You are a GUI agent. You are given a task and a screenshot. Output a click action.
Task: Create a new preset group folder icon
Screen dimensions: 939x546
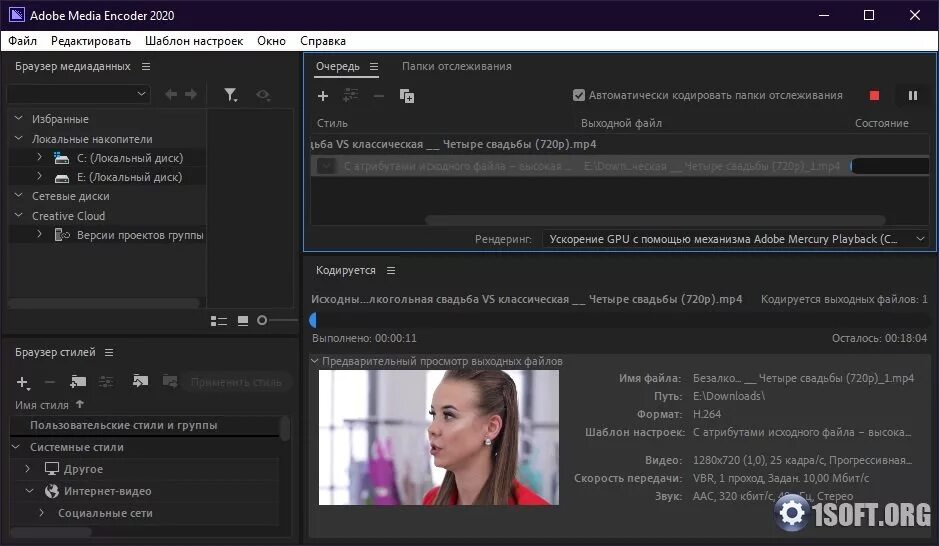click(x=78, y=381)
